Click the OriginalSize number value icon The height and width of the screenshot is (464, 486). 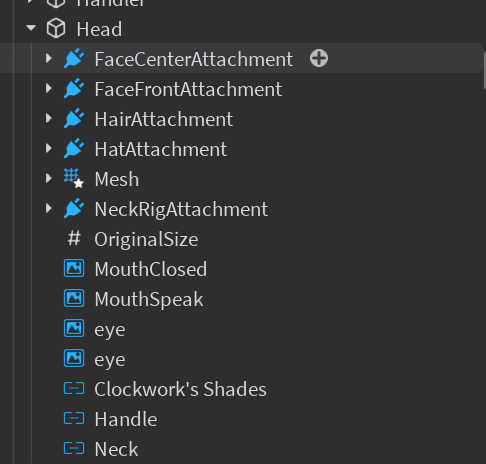click(74, 239)
